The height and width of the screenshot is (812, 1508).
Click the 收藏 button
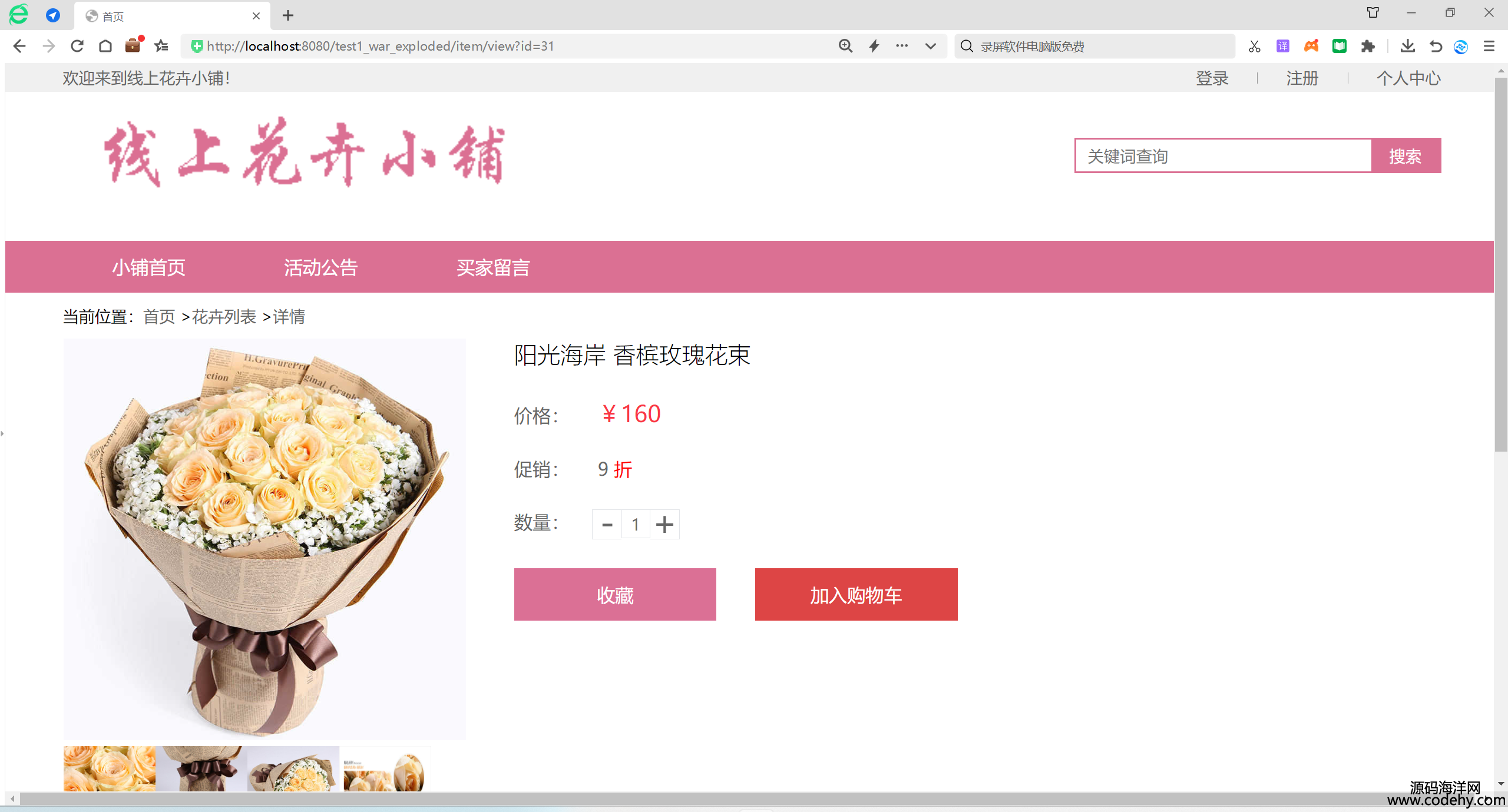(x=615, y=594)
